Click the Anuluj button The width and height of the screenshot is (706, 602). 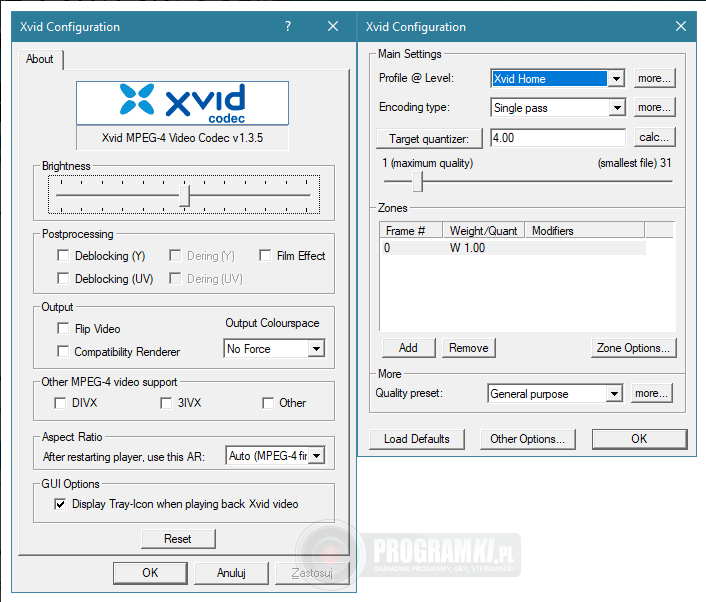click(x=231, y=573)
